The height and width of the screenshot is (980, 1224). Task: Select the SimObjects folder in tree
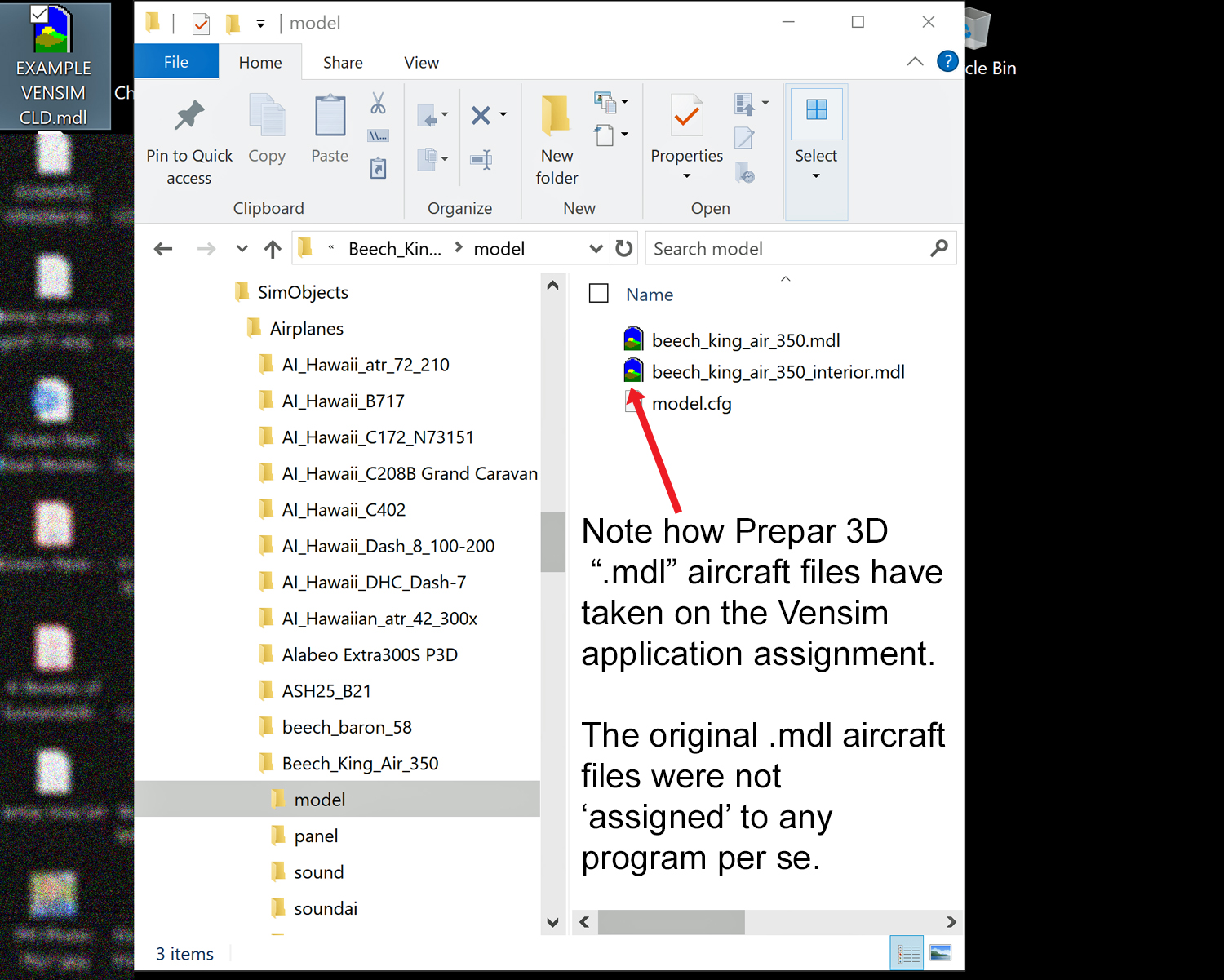[x=292, y=292]
